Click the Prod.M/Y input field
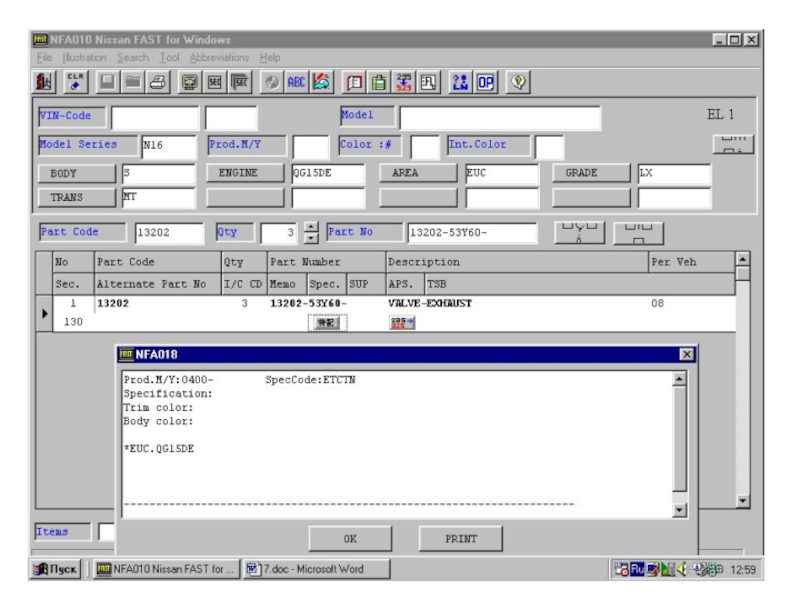The height and width of the screenshot is (600, 800). click(x=311, y=147)
